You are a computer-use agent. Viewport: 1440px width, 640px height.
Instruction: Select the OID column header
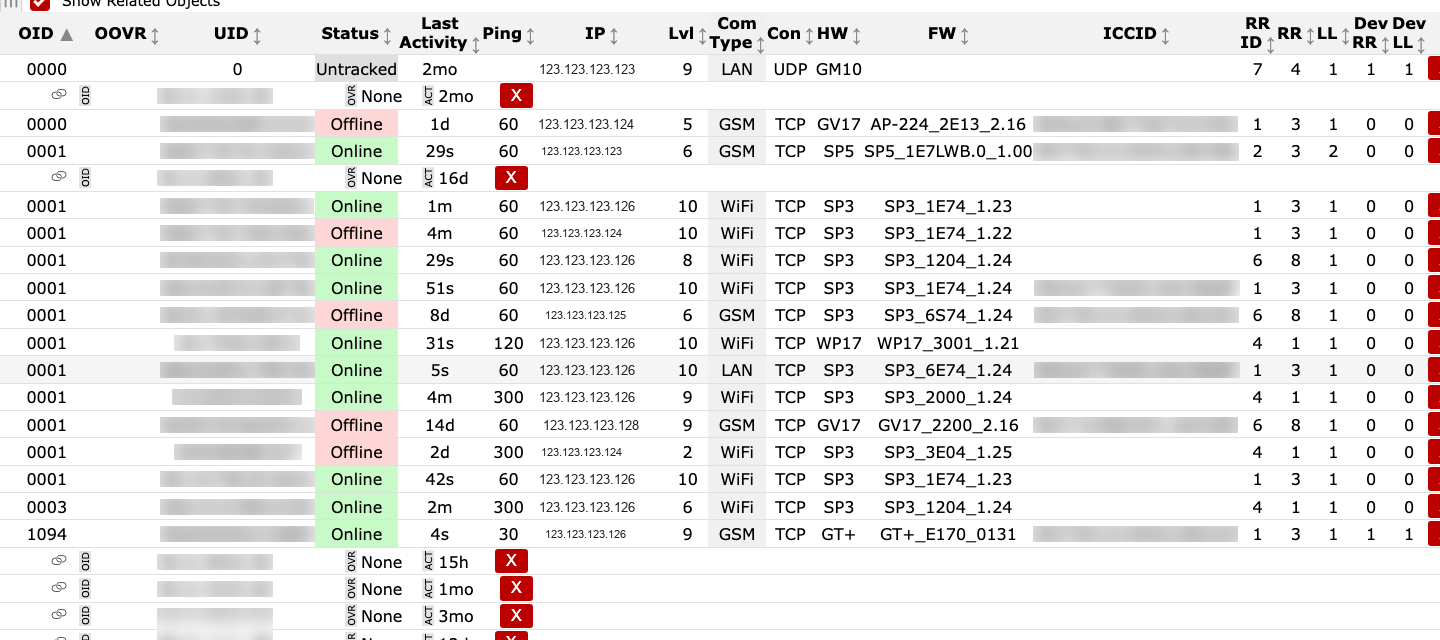(33, 33)
